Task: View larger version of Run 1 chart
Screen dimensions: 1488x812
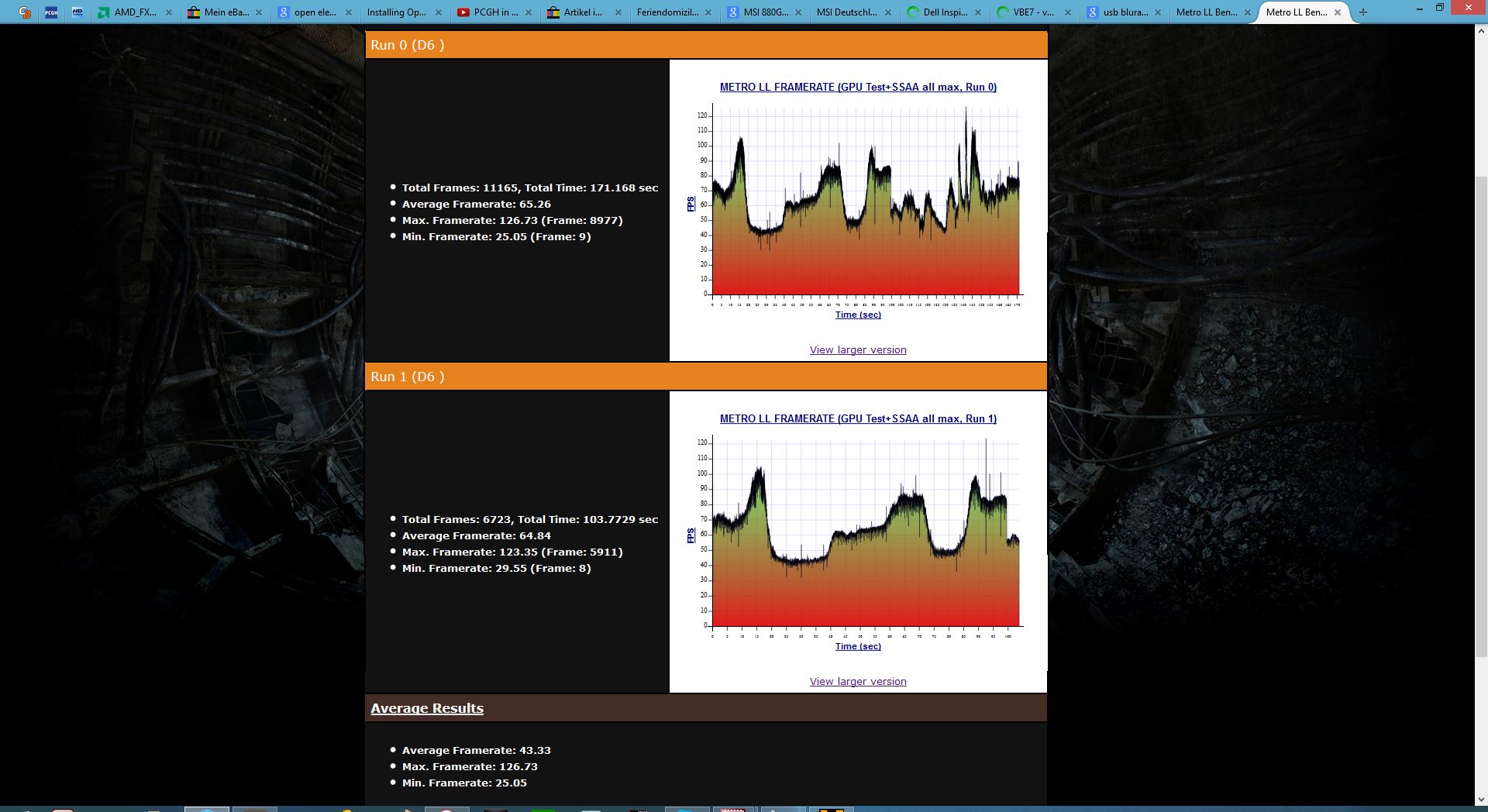Action: point(858,682)
